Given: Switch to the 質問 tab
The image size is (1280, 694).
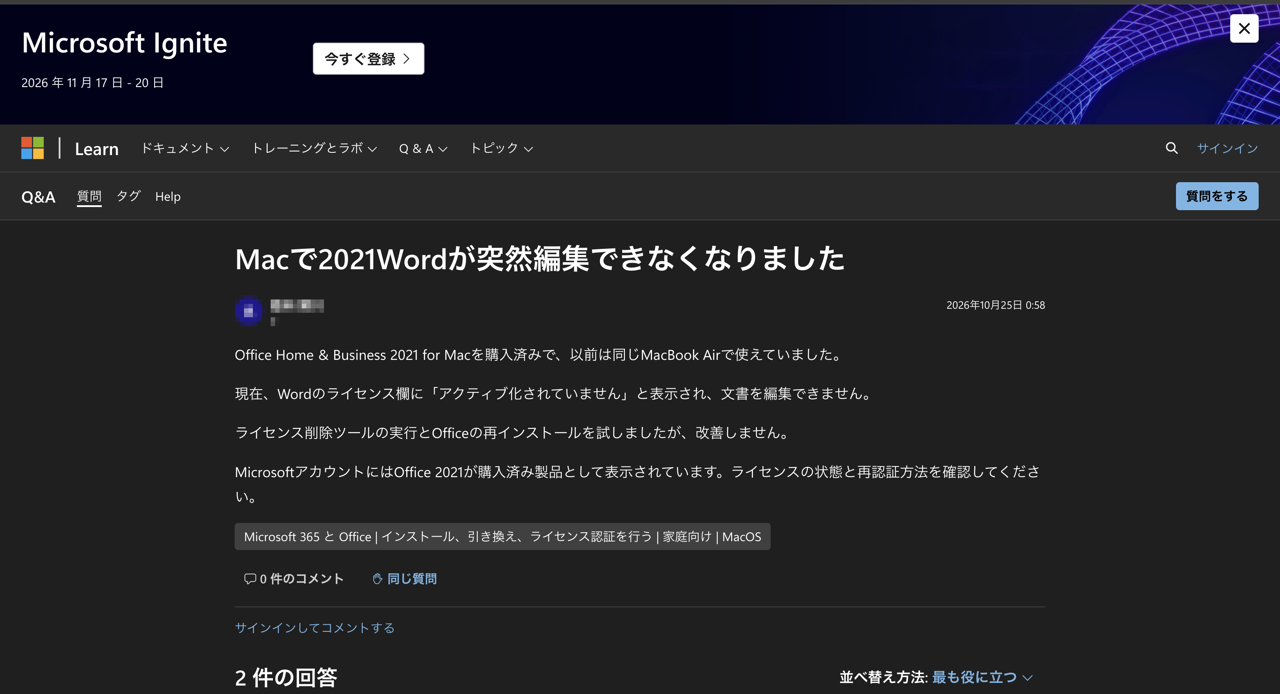Looking at the screenshot, I should click(x=89, y=196).
